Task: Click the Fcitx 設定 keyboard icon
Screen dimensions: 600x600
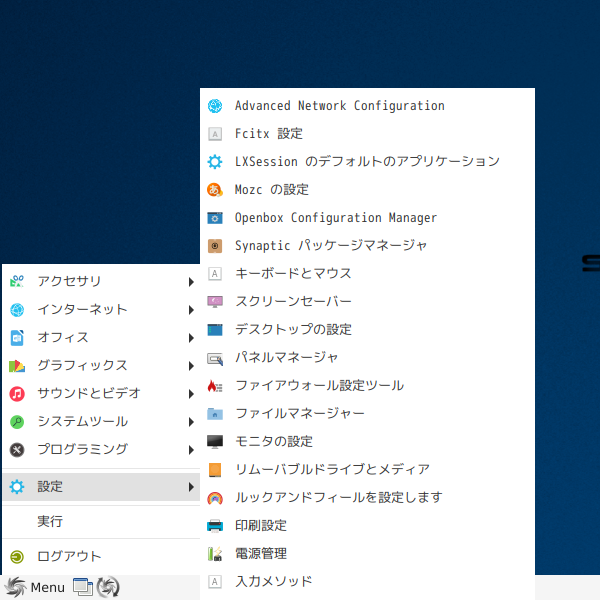Action: tap(215, 134)
